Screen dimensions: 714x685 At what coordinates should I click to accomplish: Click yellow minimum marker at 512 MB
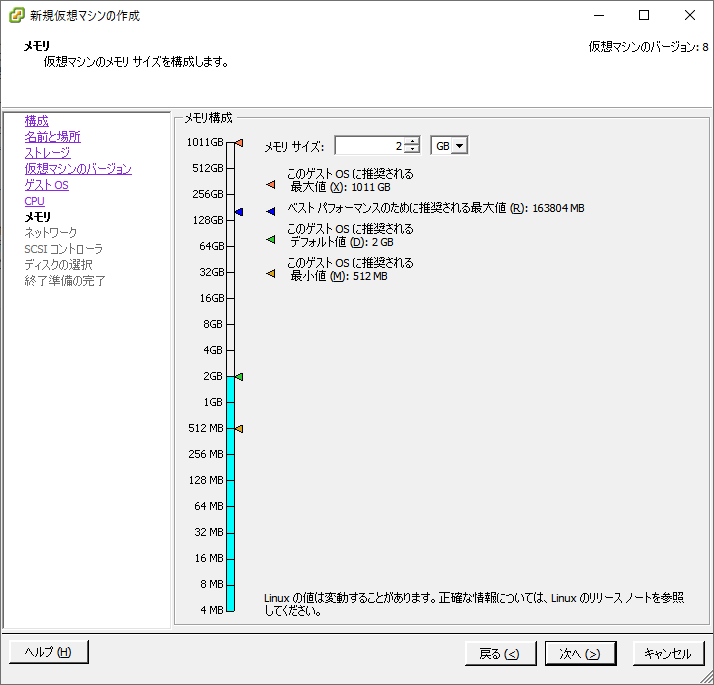click(x=239, y=429)
